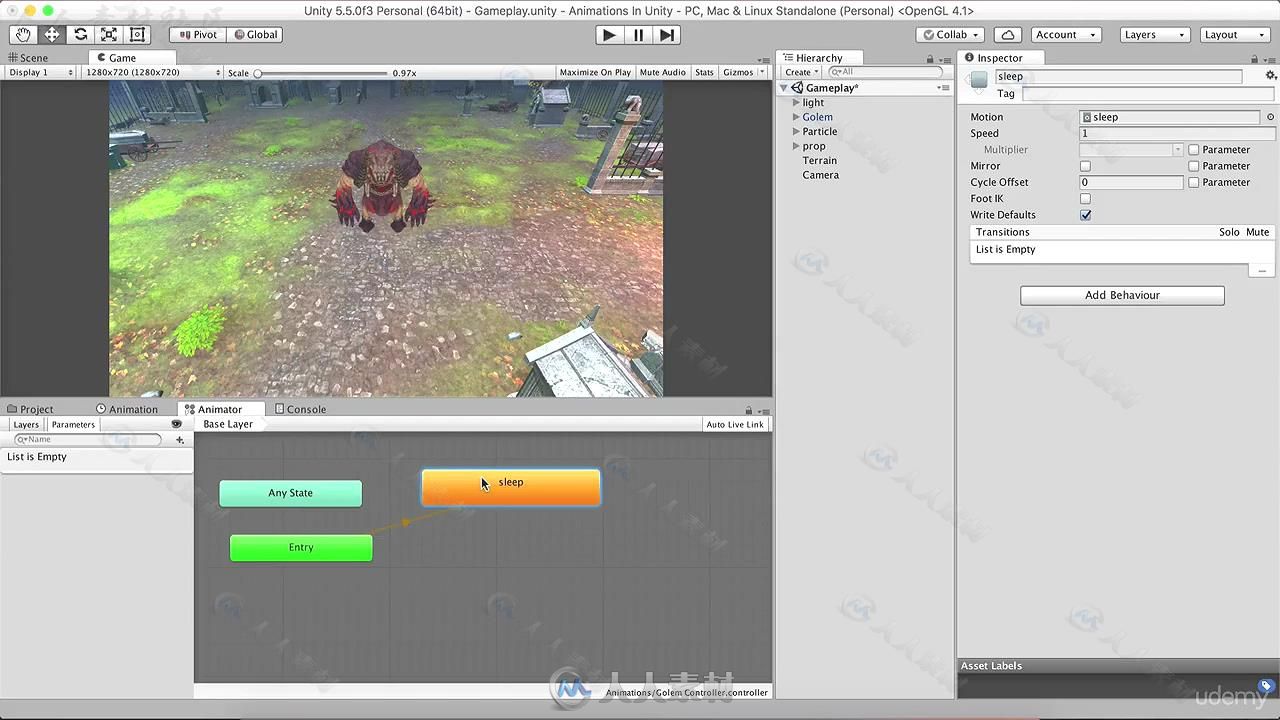Select the Rotate tool
The width and height of the screenshot is (1280, 720).
[x=81, y=34]
